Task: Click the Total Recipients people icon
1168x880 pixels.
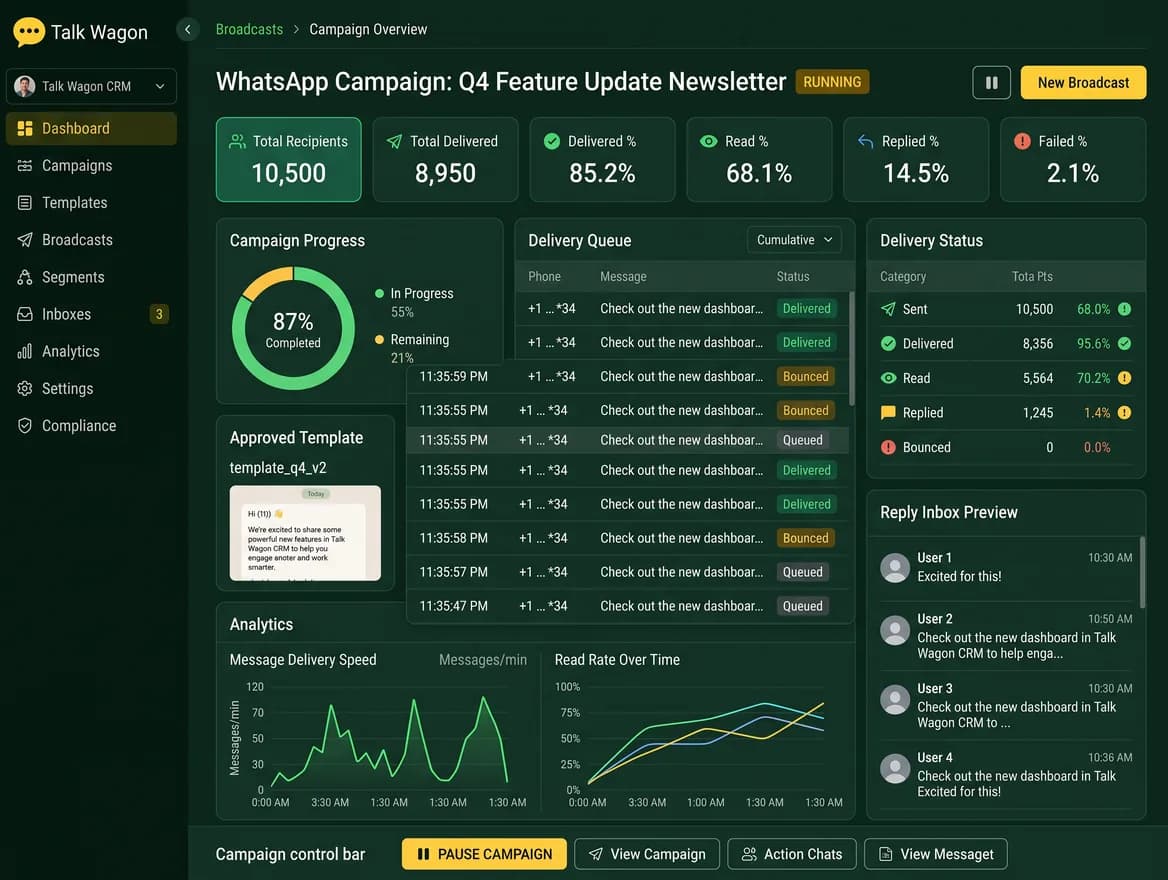Action: [x=238, y=142]
